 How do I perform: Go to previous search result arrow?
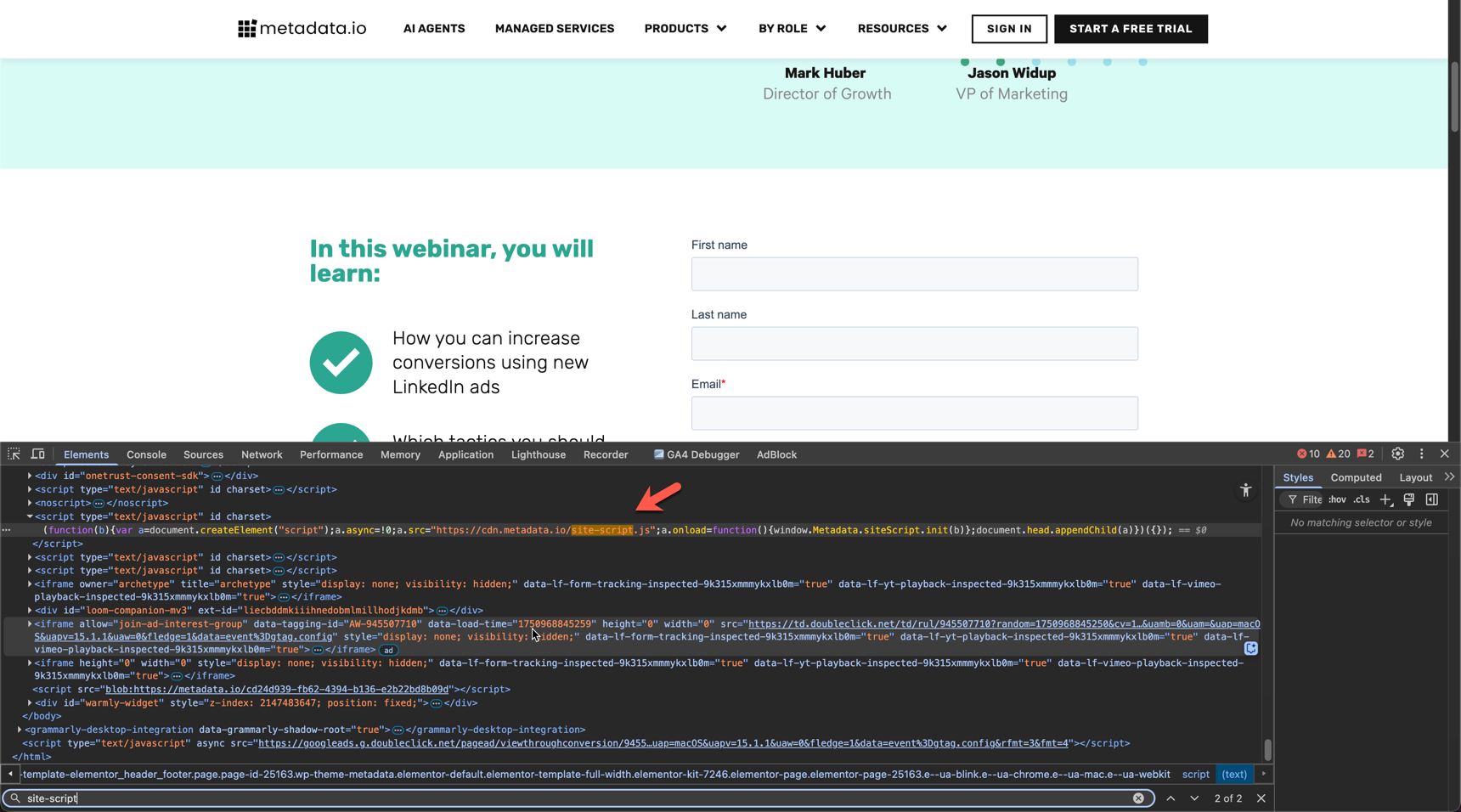(x=1170, y=798)
